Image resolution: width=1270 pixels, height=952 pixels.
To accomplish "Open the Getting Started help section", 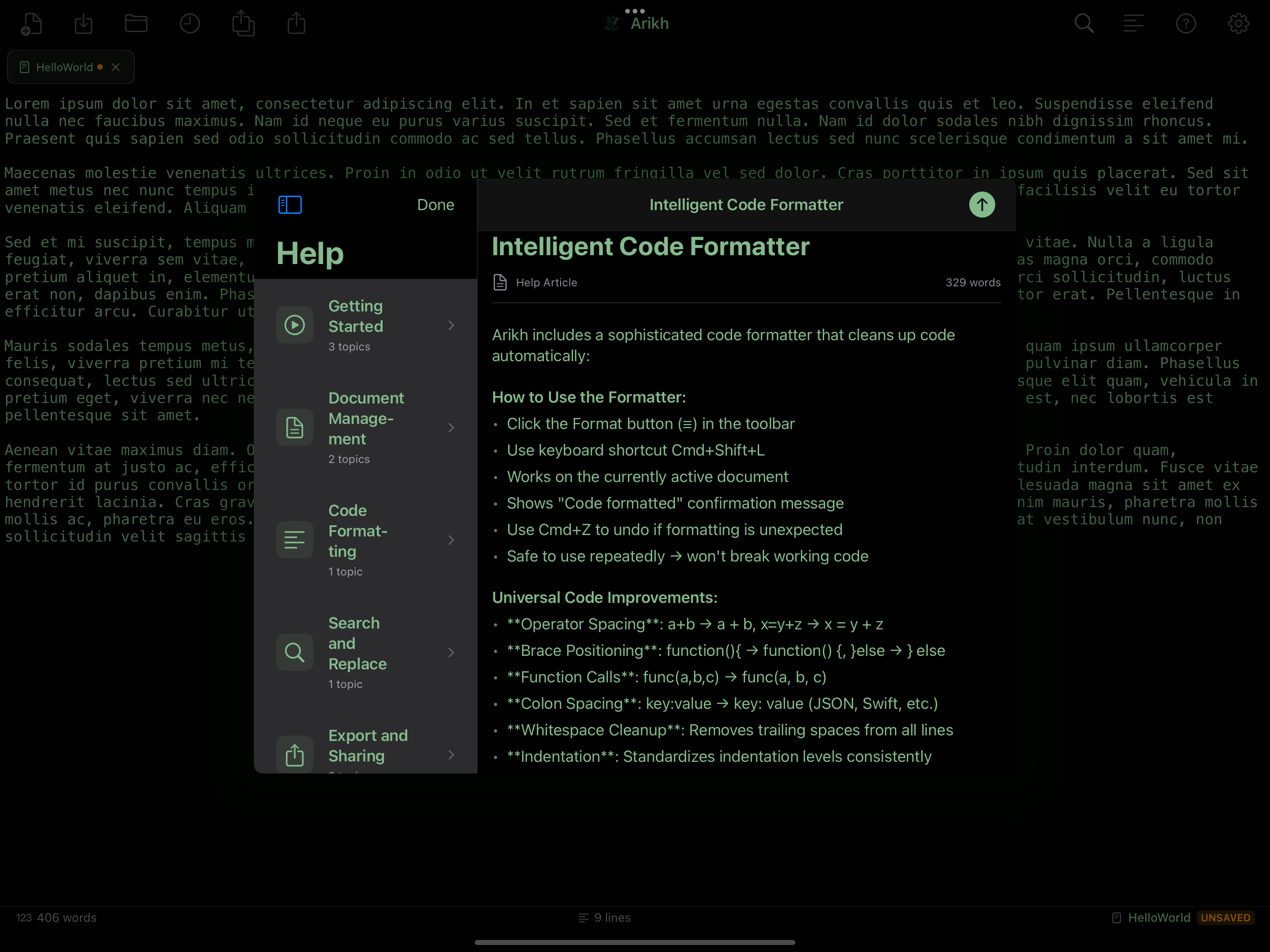I will 365,325.
